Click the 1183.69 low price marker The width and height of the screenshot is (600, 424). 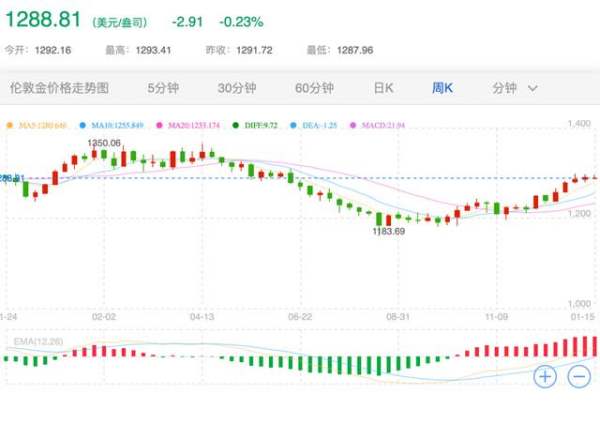[x=388, y=231]
